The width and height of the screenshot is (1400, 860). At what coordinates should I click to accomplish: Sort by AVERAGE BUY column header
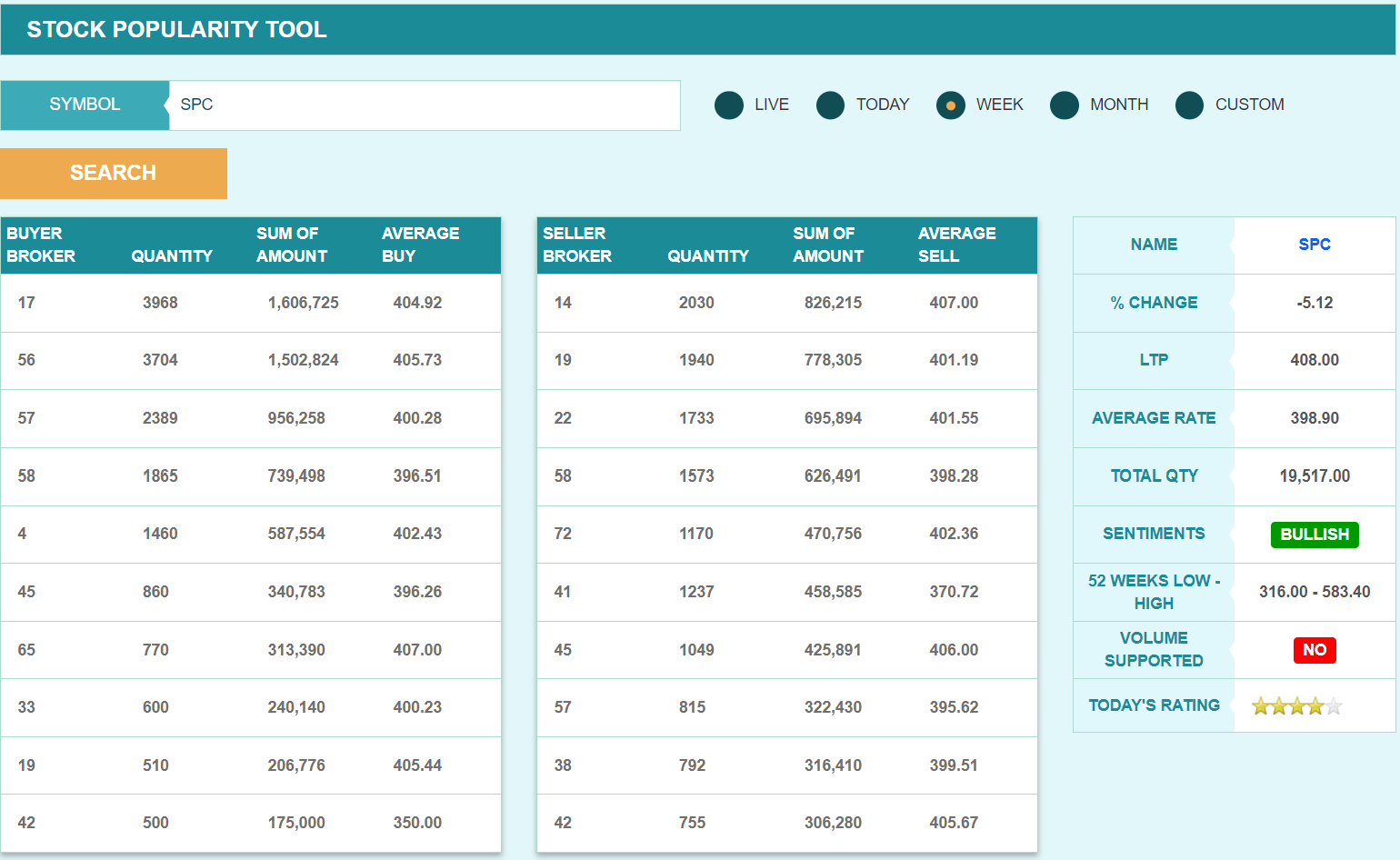(420, 245)
